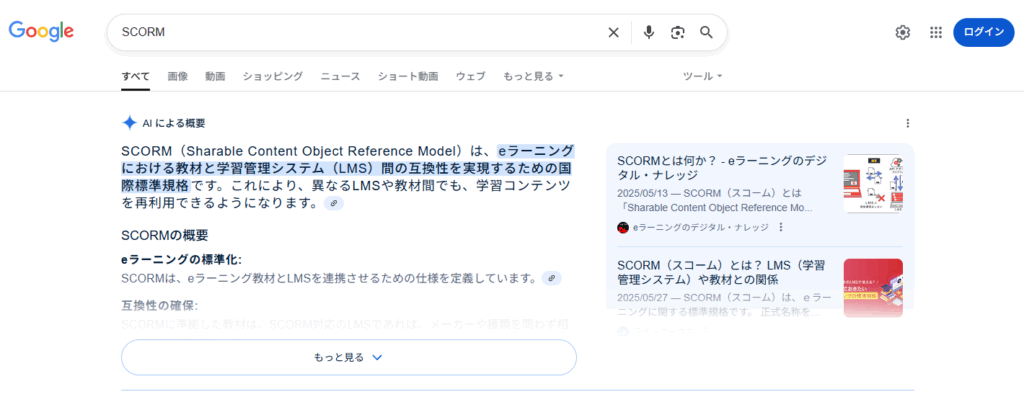This screenshot has width=1024, height=397.
Task: Clear the search box with X icon
Action: click(613, 33)
